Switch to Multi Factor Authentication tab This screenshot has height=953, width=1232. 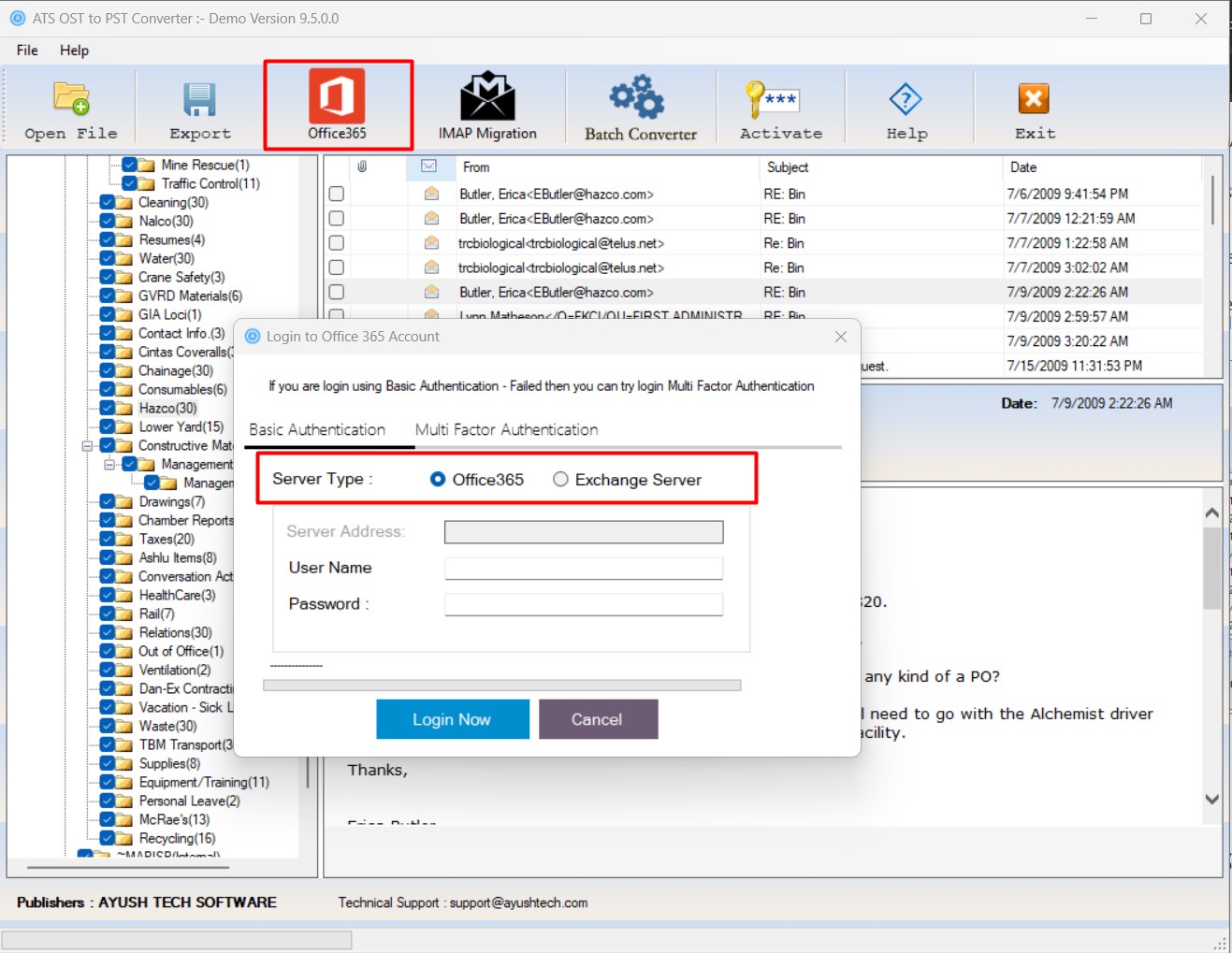pyautogui.click(x=506, y=429)
